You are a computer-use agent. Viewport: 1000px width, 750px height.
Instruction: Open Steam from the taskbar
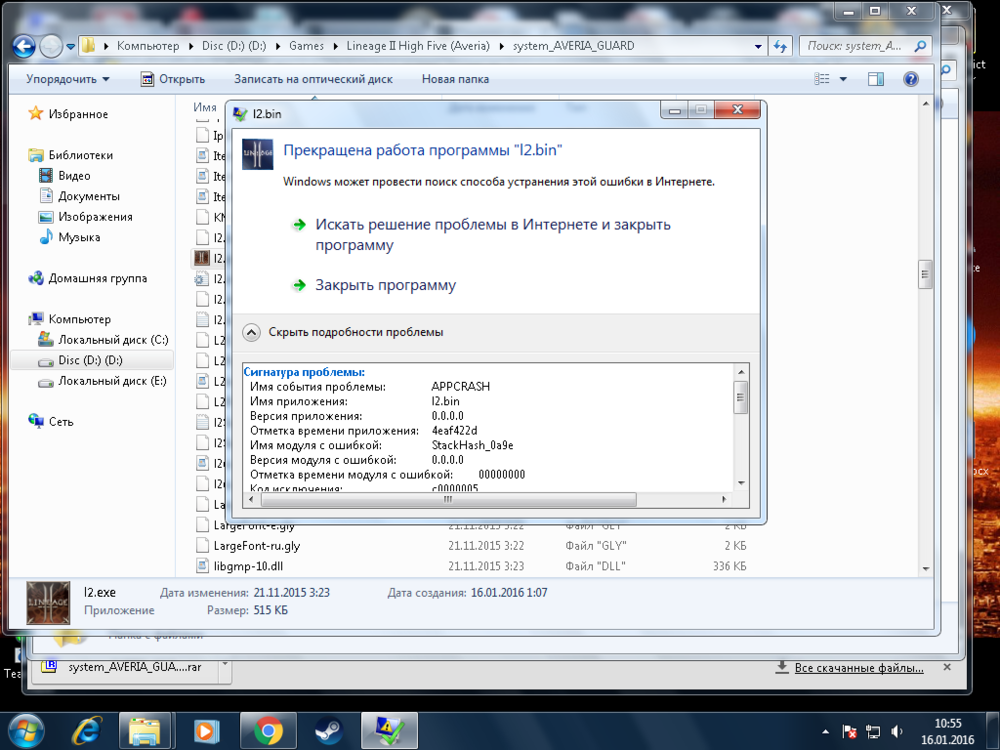(325, 731)
